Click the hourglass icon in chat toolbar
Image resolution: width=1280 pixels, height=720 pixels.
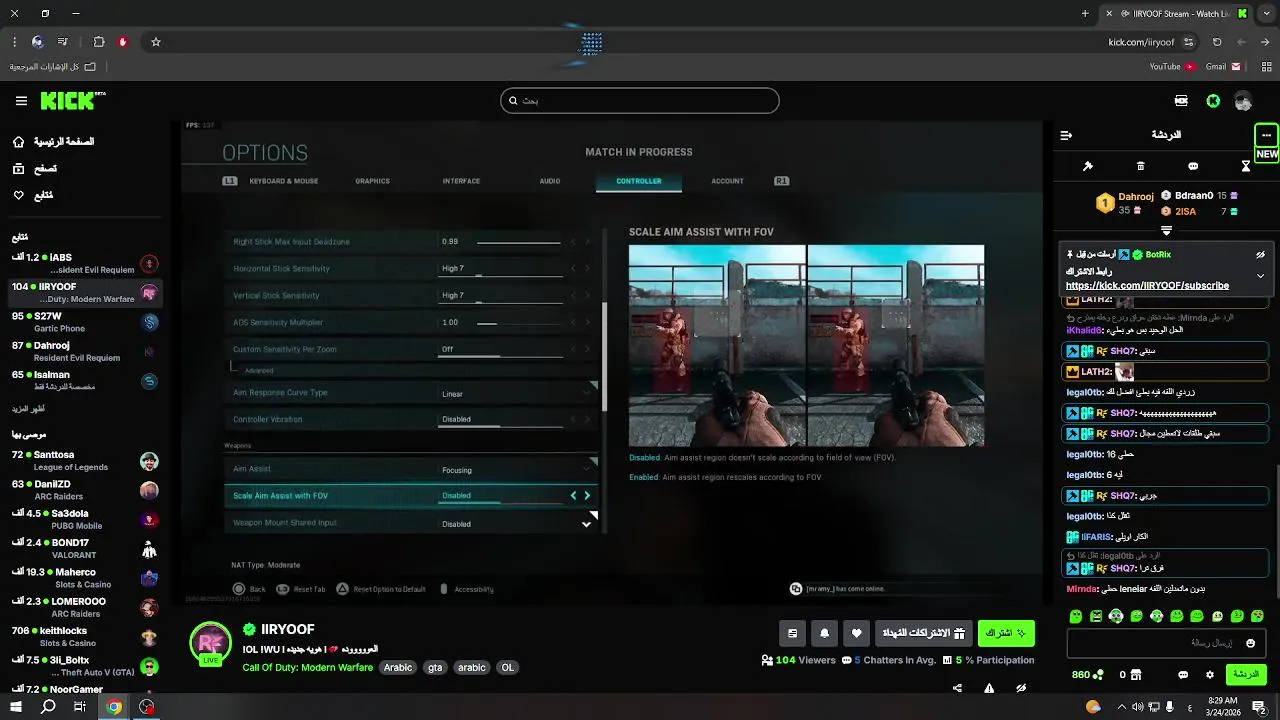click(x=1246, y=166)
